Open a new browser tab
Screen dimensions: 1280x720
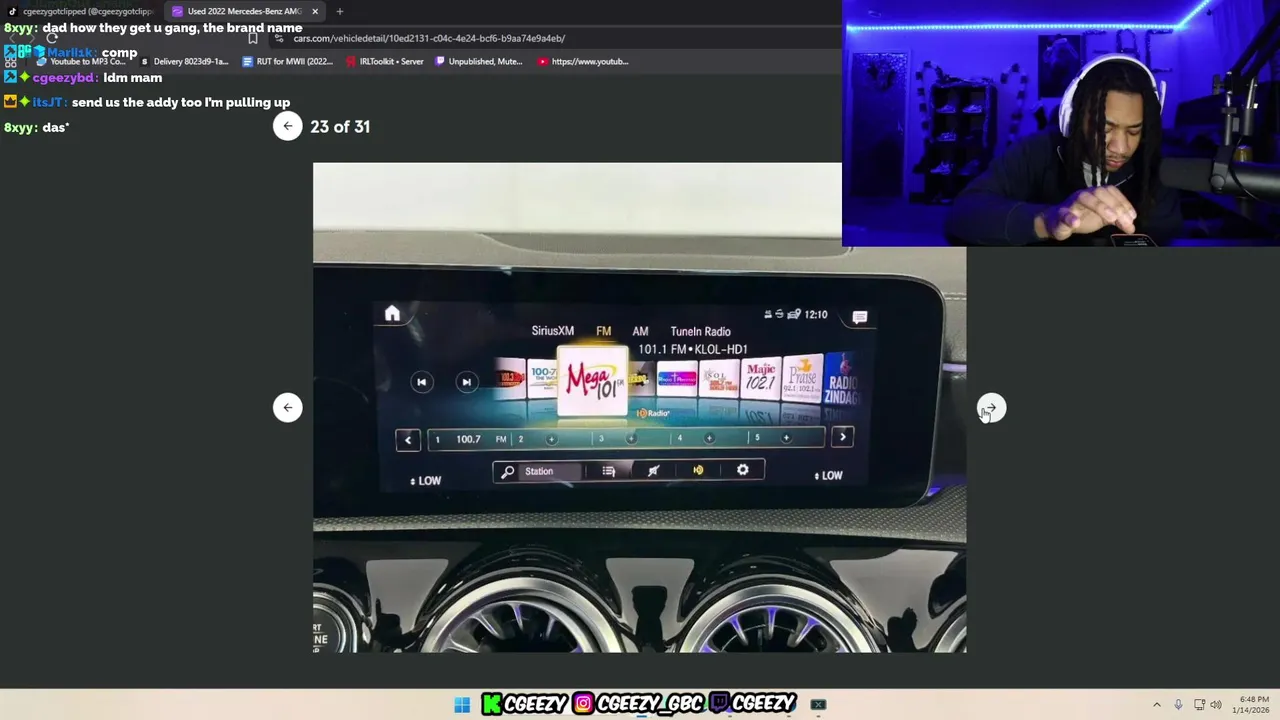point(340,11)
